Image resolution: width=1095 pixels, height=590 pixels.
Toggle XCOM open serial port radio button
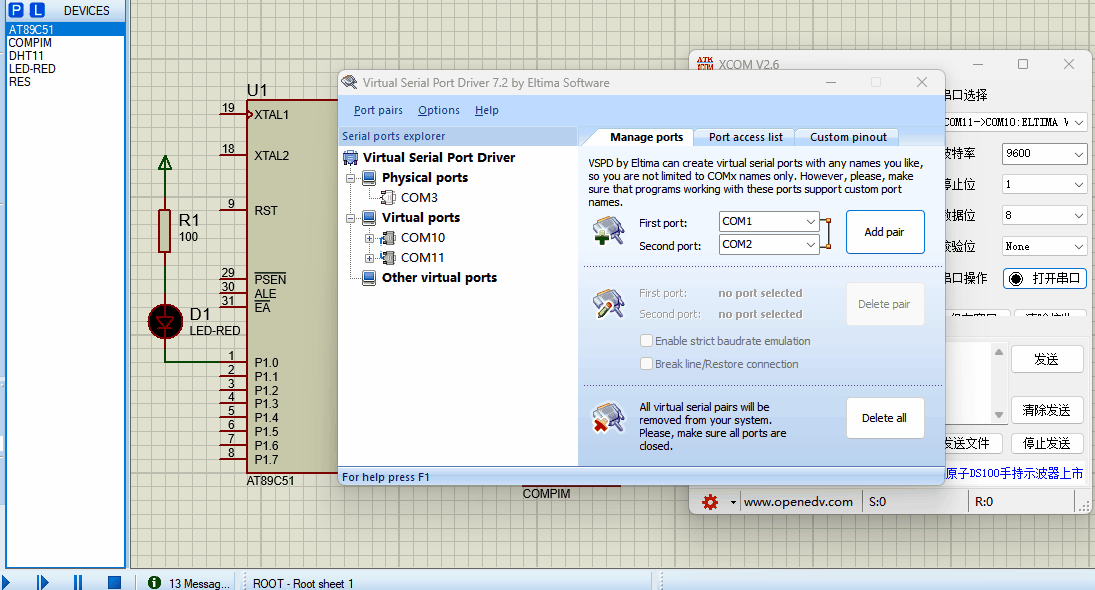click(x=1016, y=279)
